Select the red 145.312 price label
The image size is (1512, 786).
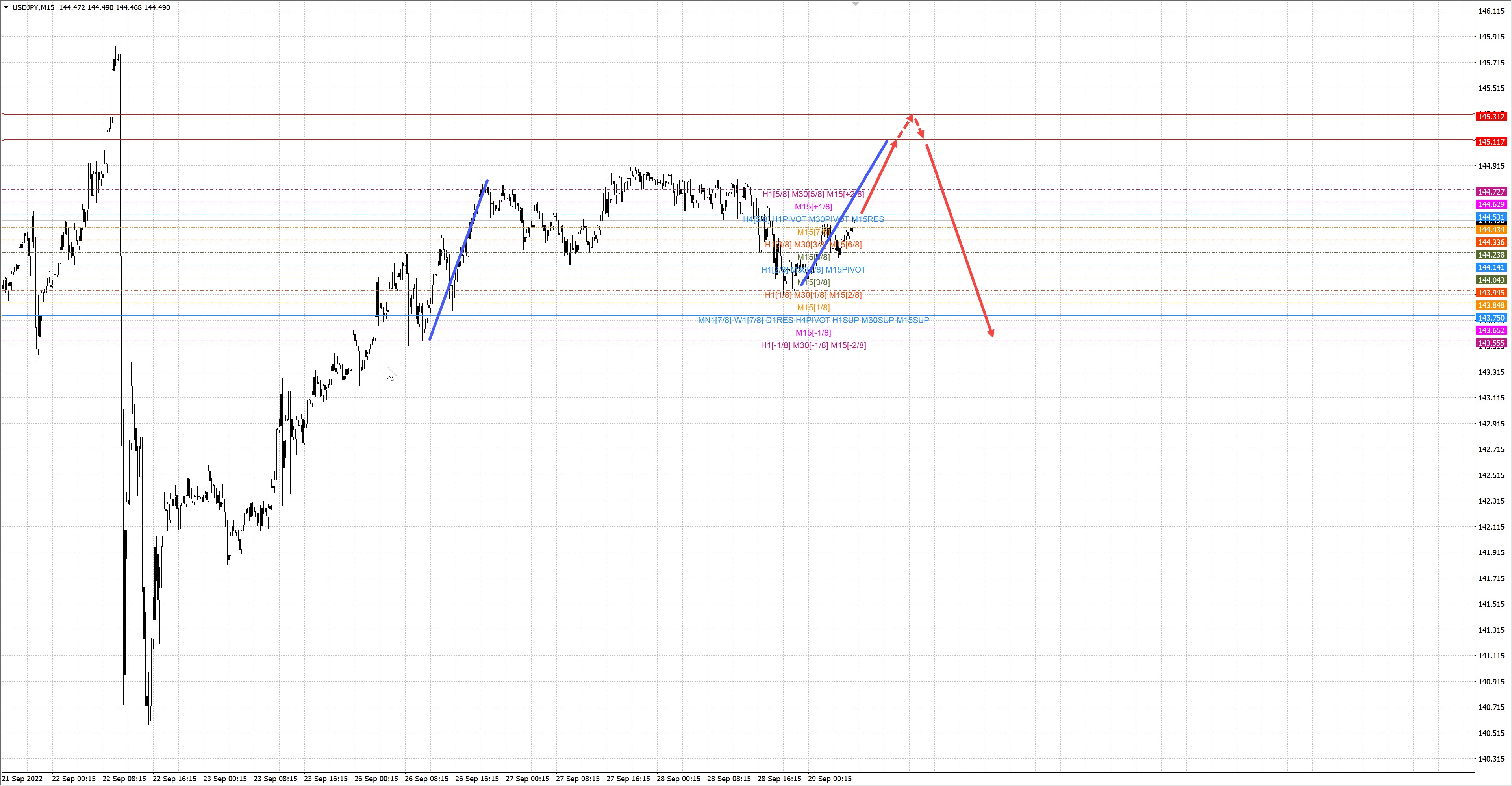[x=1491, y=116]
